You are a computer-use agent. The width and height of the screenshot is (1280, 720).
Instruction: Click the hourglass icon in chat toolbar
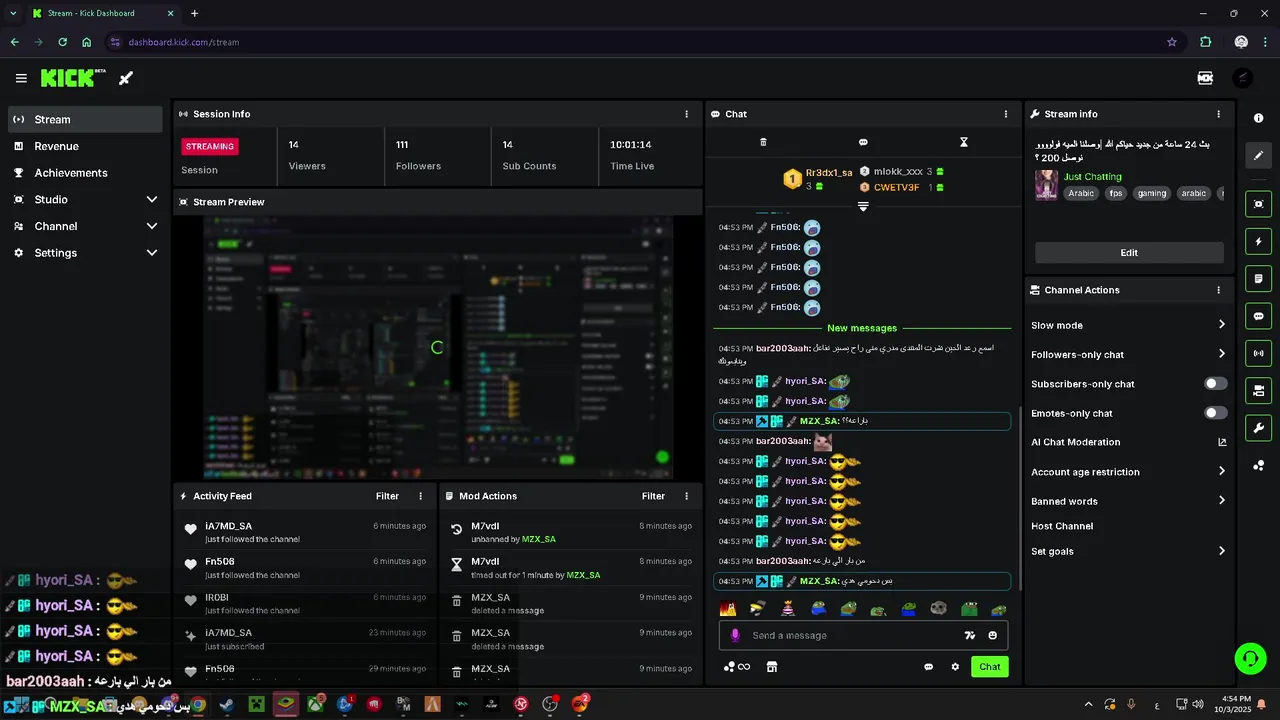click(x=964, y=142)
